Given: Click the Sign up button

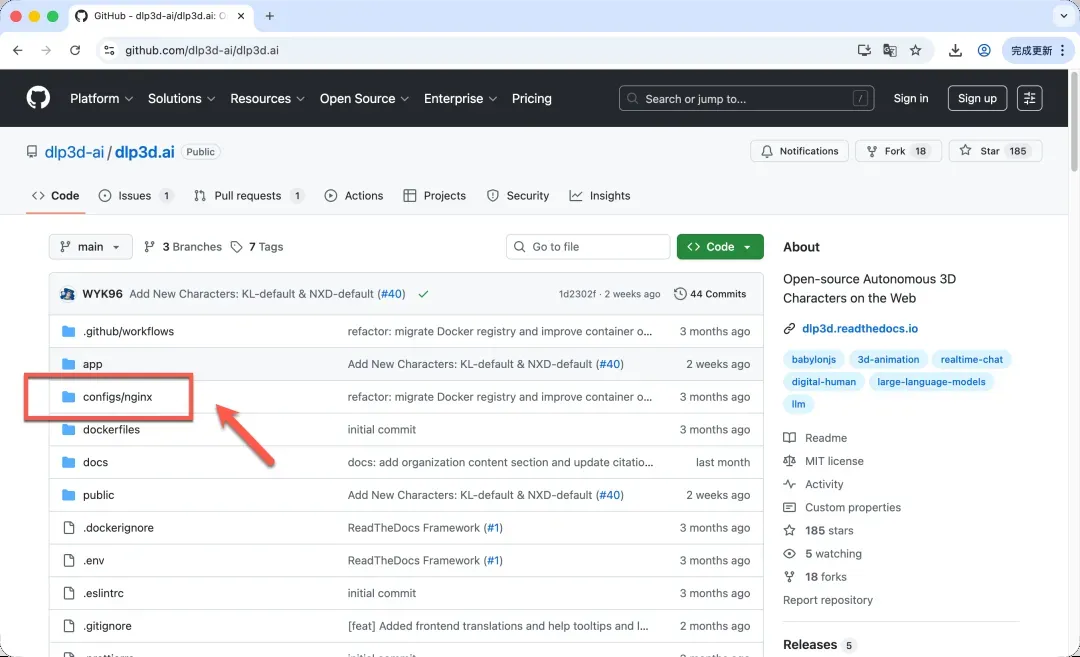Looking at the screenshot, I should (x=976, y=98).
